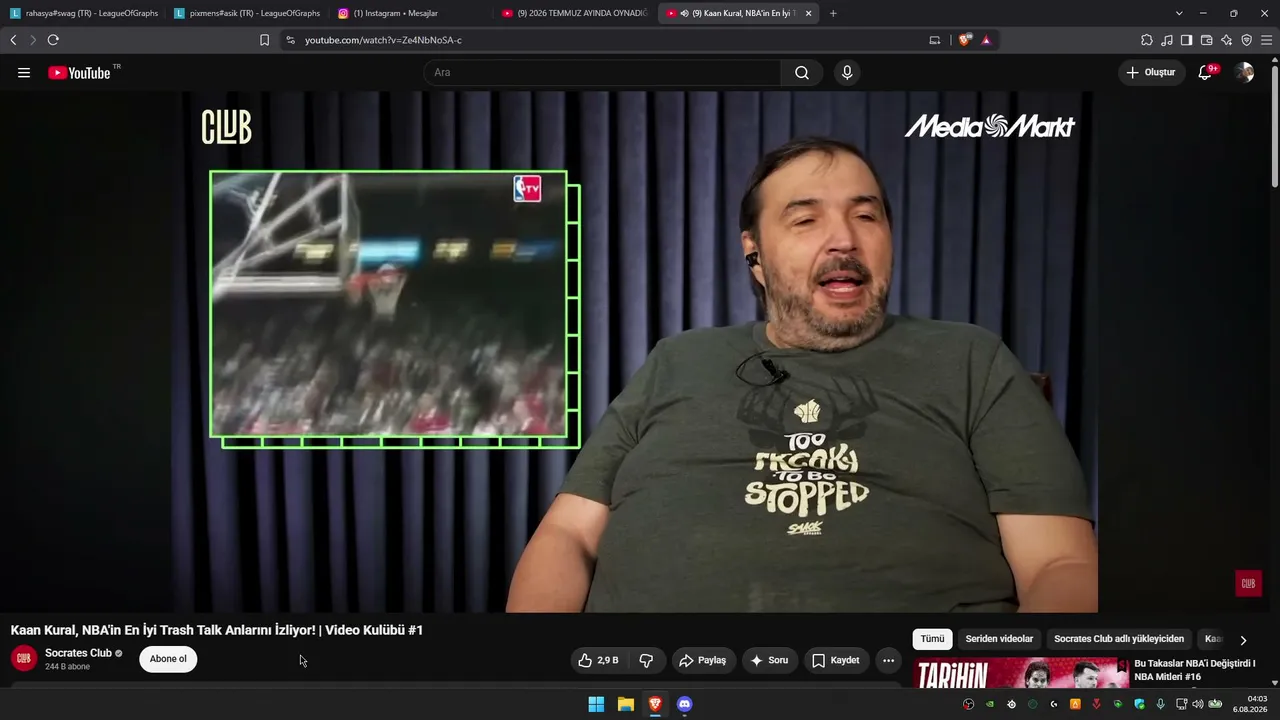Open Brave Rewards triangle icon
Screen dimensions: 1280x720
[x=986, y=40]
